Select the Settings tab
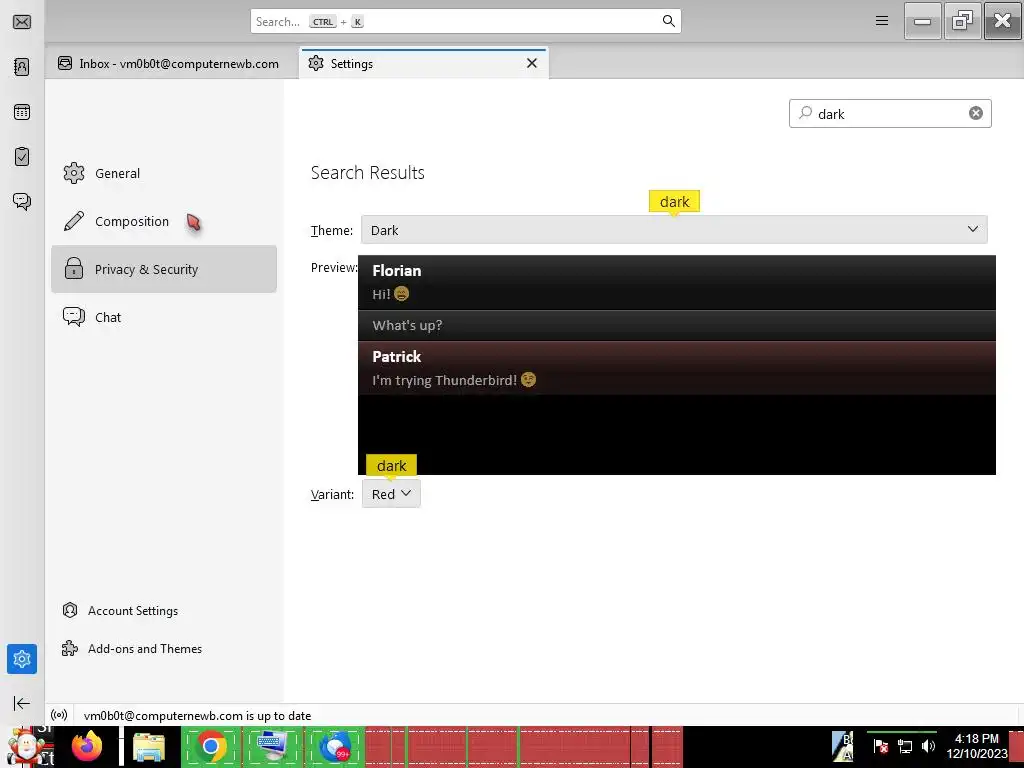 coord(424,63)
